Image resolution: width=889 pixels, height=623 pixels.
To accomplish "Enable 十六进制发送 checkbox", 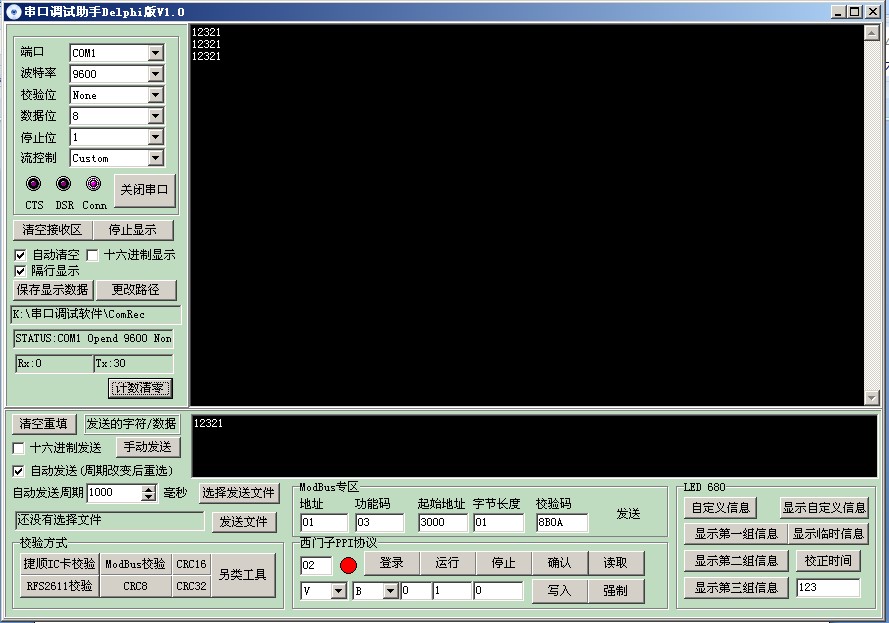I will coord(18,448).
